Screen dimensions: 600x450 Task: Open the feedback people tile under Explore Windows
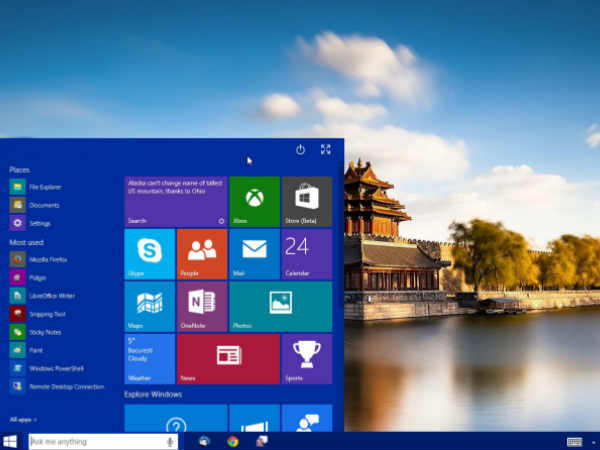point(307,418)
